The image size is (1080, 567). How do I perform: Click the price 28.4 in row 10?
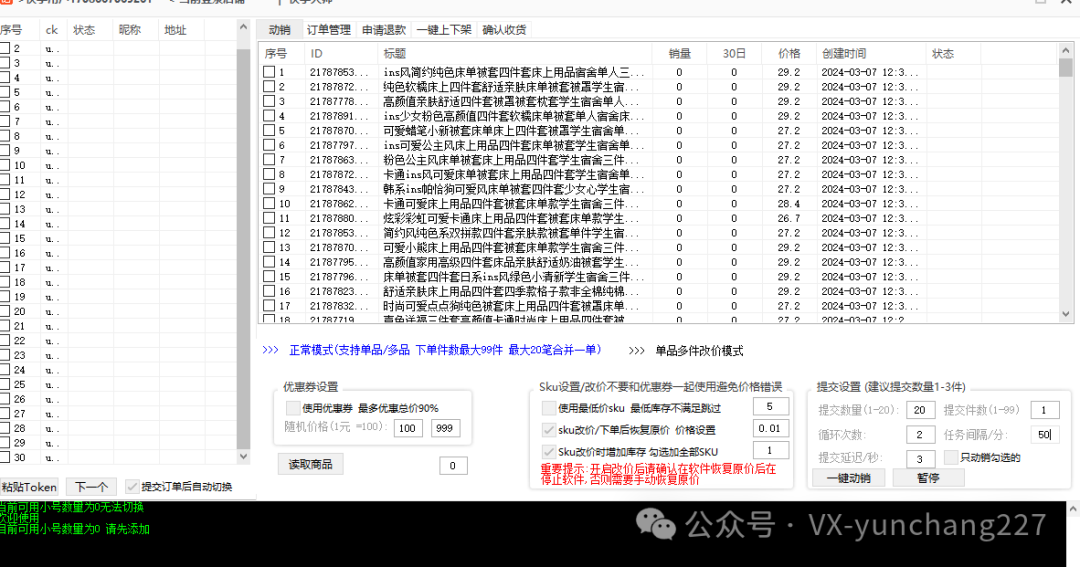click(789, 203)
